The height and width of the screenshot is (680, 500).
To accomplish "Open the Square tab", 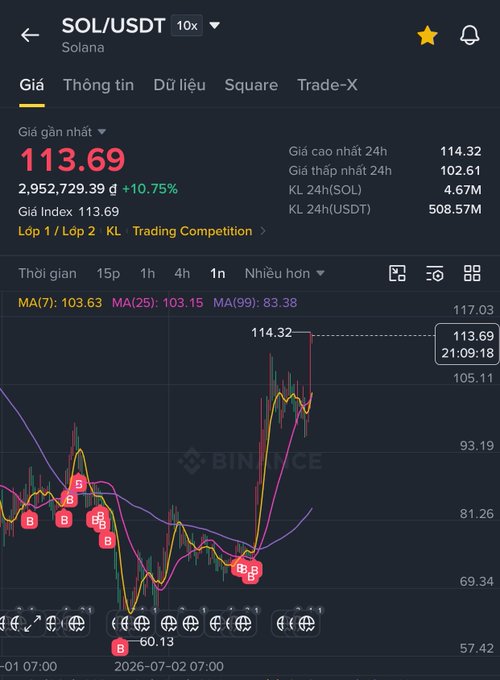I will click(251, 85).
